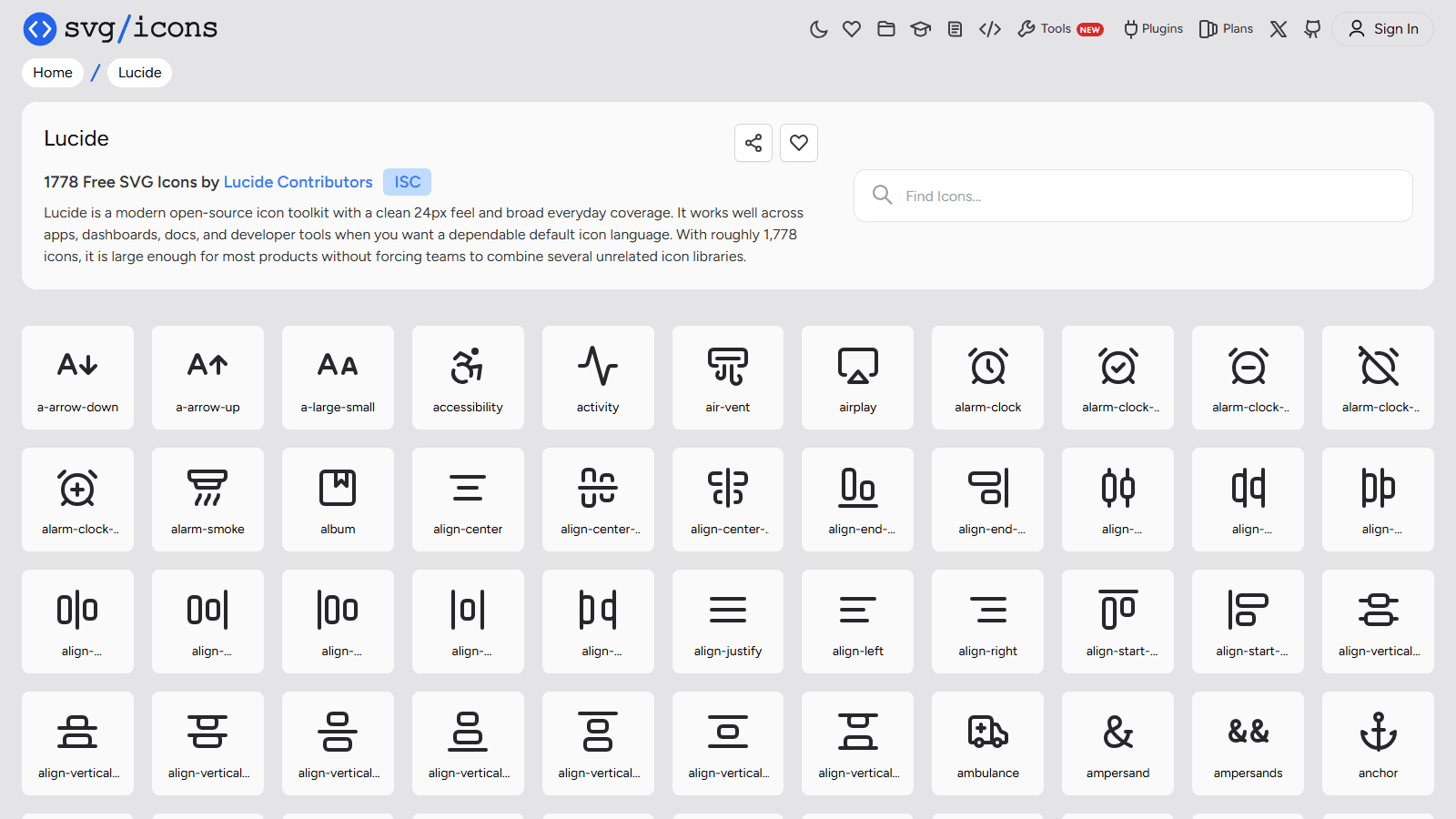Open the ambulance icon
This screenshot has width=1456, height=819.
tap(987, 743)
